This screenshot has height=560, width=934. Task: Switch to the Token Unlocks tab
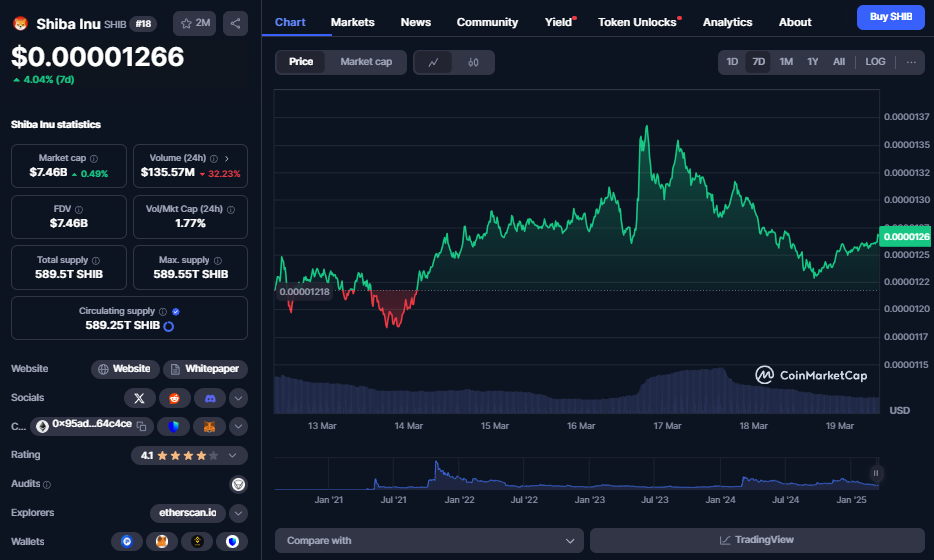coord(638,22)
